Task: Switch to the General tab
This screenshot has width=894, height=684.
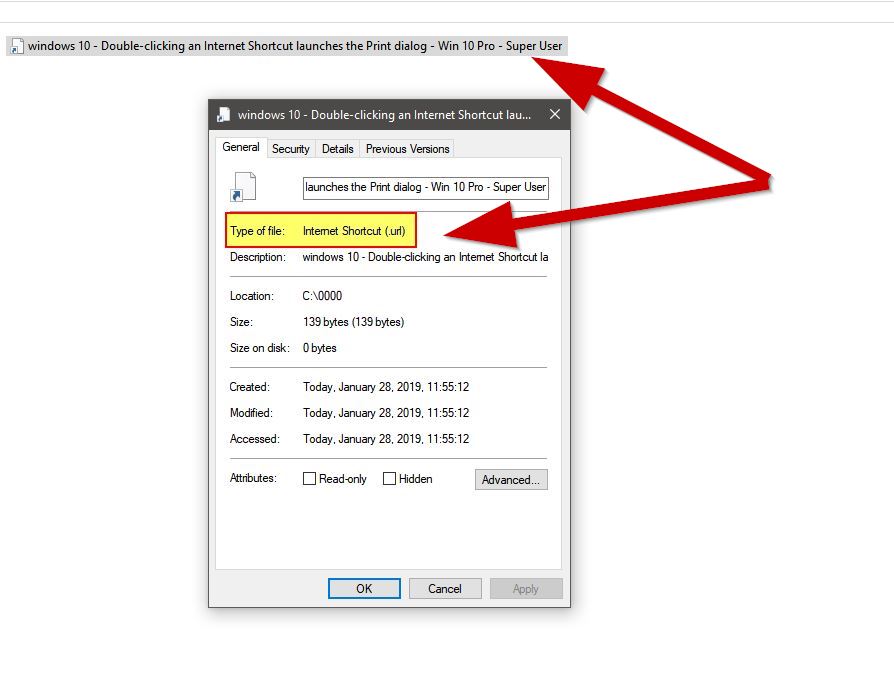Action: [x=241, y=147]
